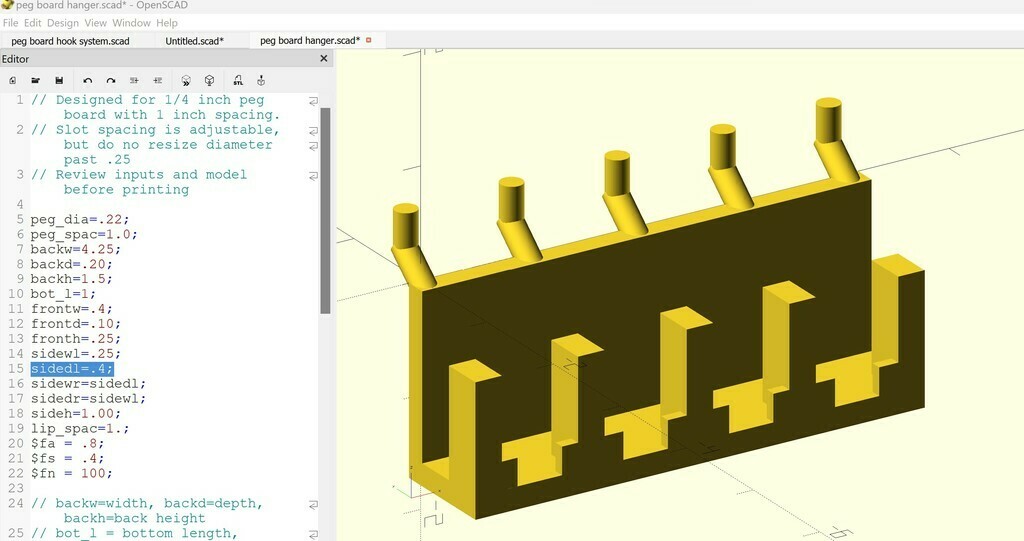Export the model as STL

click(238, 80)
